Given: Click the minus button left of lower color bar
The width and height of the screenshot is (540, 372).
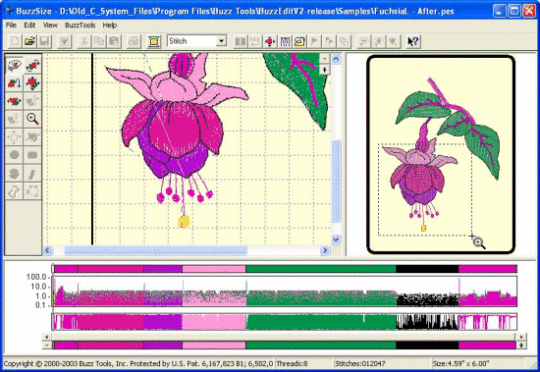Looking at the screenshot, I should click(47, 345).
